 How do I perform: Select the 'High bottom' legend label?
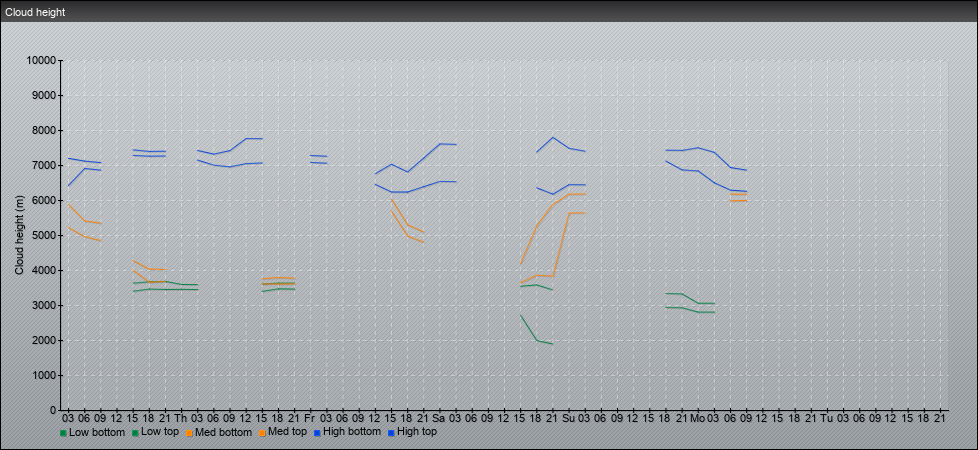(351, 432)
